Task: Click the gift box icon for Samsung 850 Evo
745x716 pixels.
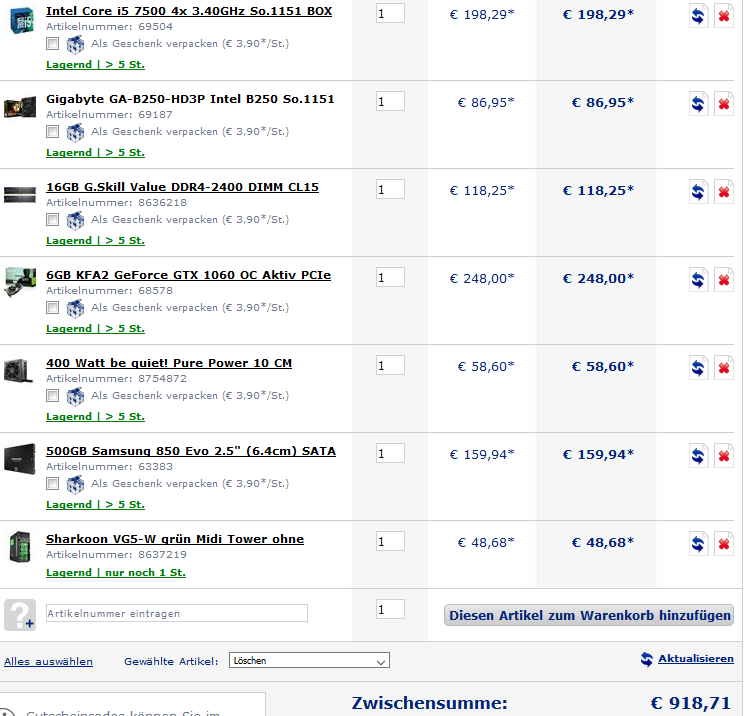Action: coord(75,484)
